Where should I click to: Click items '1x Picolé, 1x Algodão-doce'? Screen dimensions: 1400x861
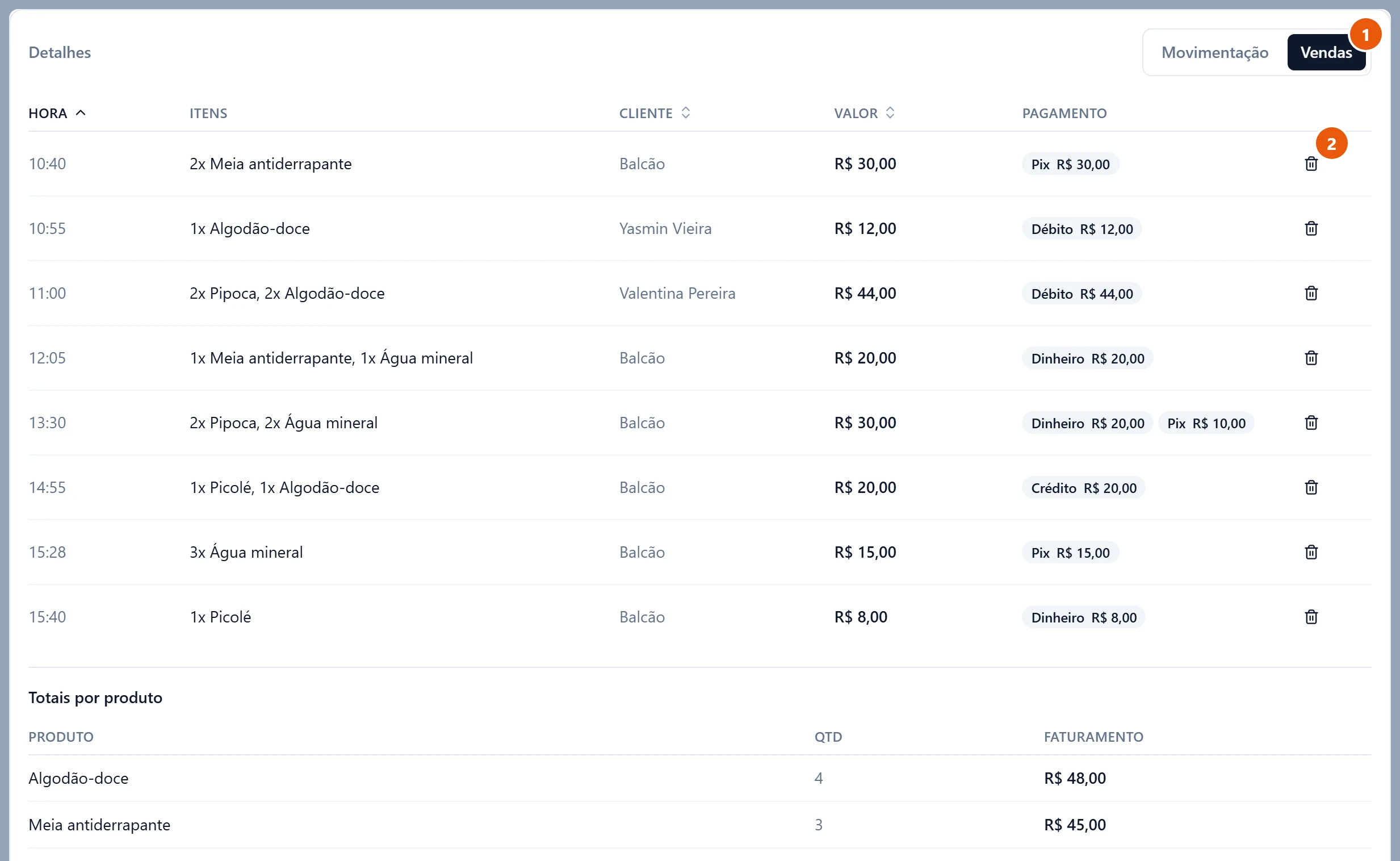284,487
